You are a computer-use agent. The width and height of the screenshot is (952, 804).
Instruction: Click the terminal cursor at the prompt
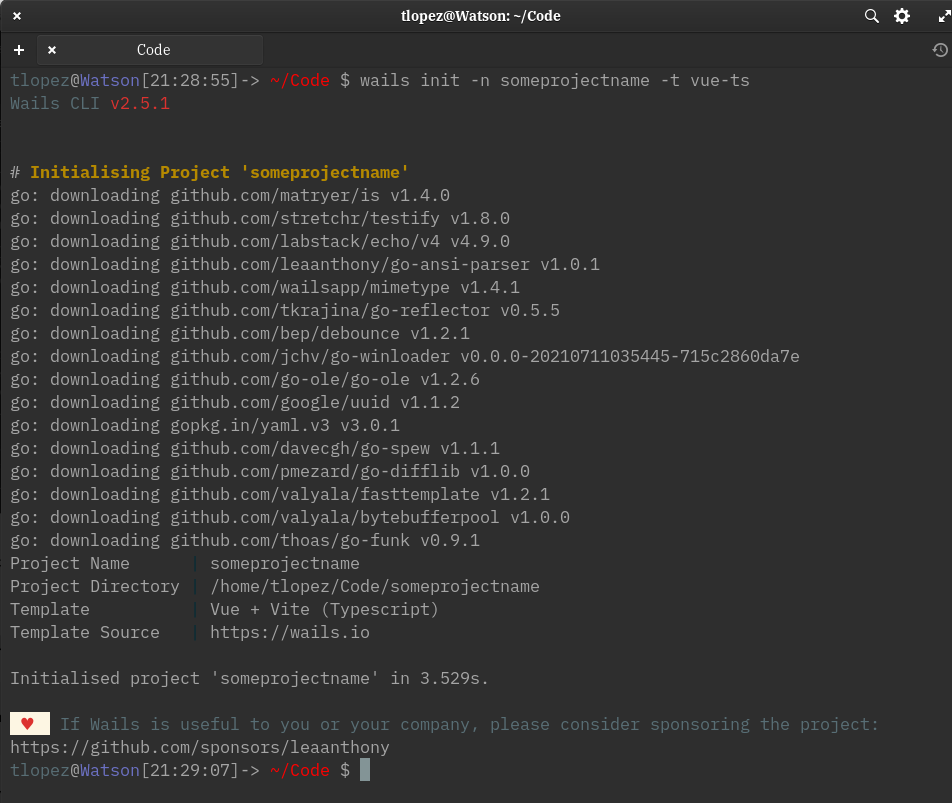[365, 770]
